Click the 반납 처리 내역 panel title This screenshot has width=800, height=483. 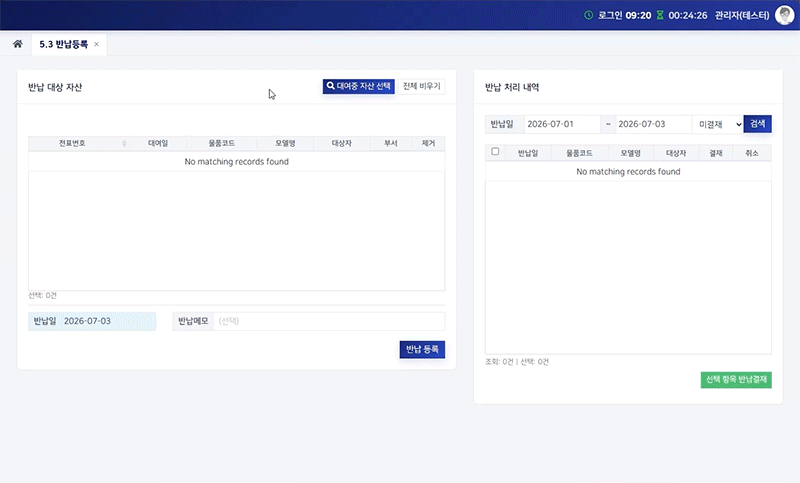click(x=512, y=87)
